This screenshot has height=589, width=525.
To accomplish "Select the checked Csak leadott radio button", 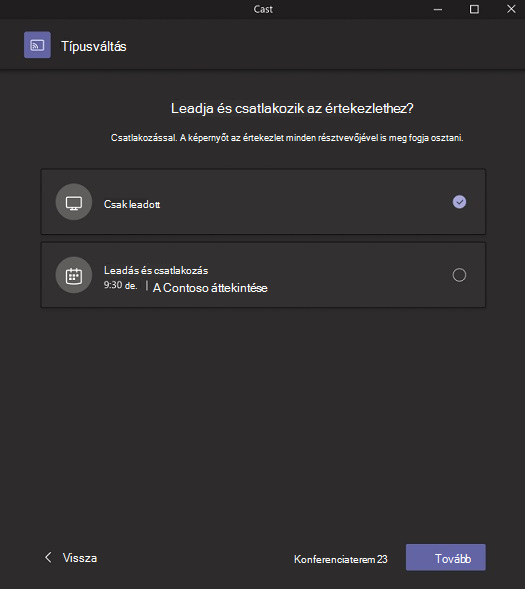I will (459, 202).
